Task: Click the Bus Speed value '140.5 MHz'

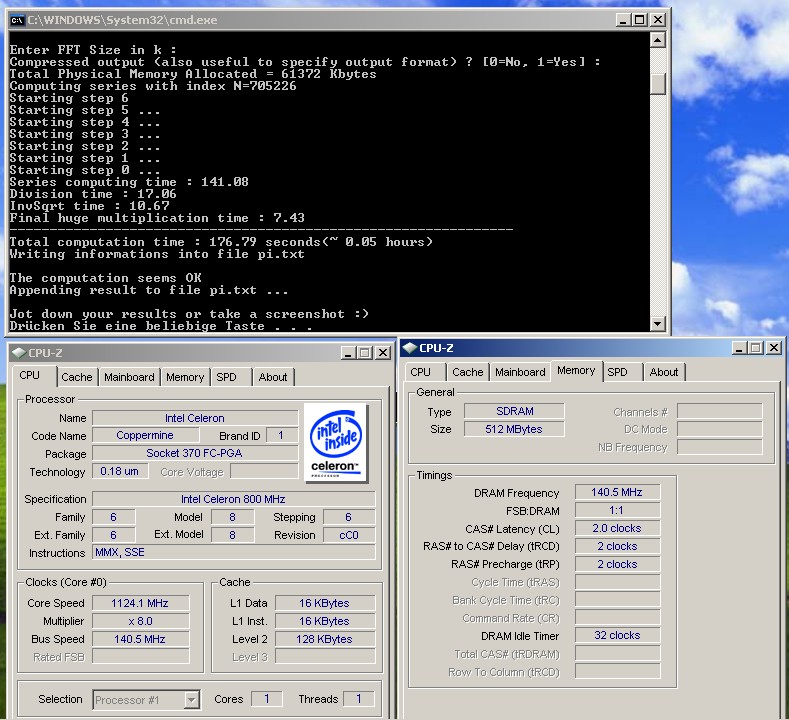Action: 140,639
